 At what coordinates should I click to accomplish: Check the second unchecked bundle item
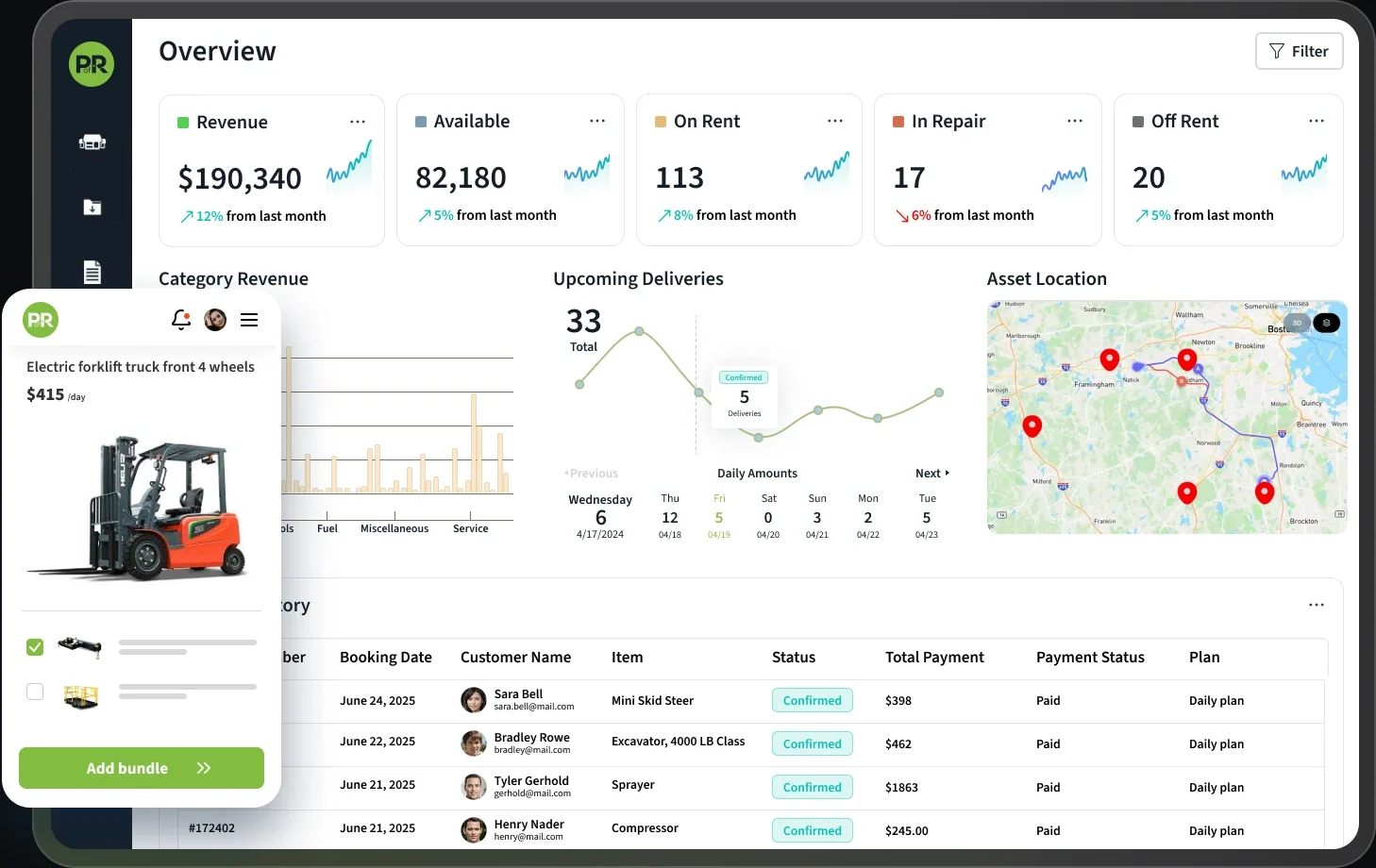[x=35, y=692]
